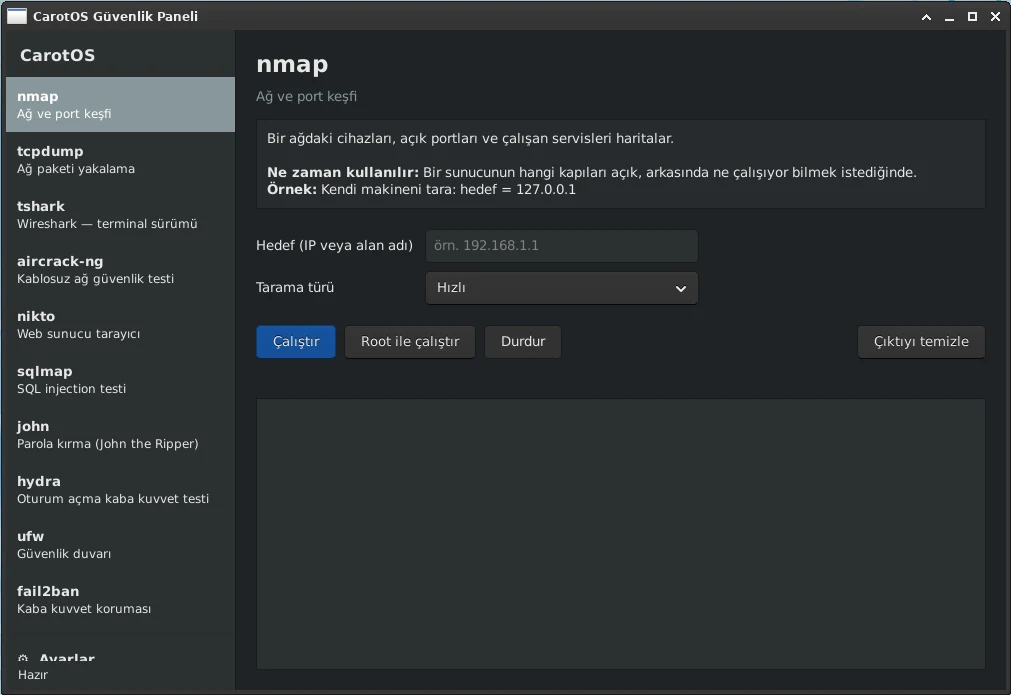The width and height of the screenshot is (1011, 695).
Task: Select aircrack-ng wireless security test
Action: pyautogui.click(x=120, y=269)
